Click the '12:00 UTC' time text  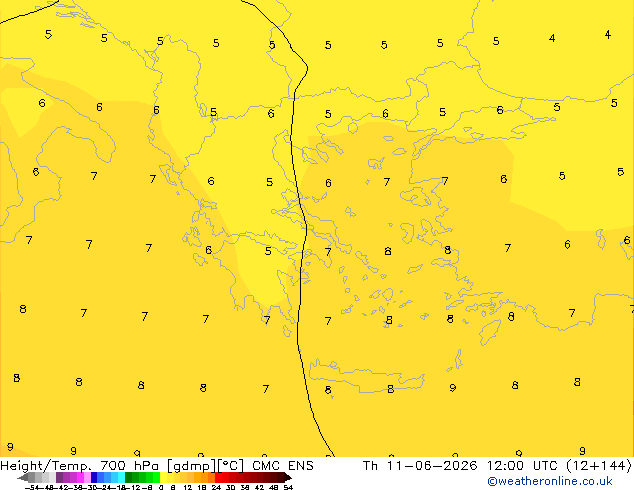coord(520,466)
